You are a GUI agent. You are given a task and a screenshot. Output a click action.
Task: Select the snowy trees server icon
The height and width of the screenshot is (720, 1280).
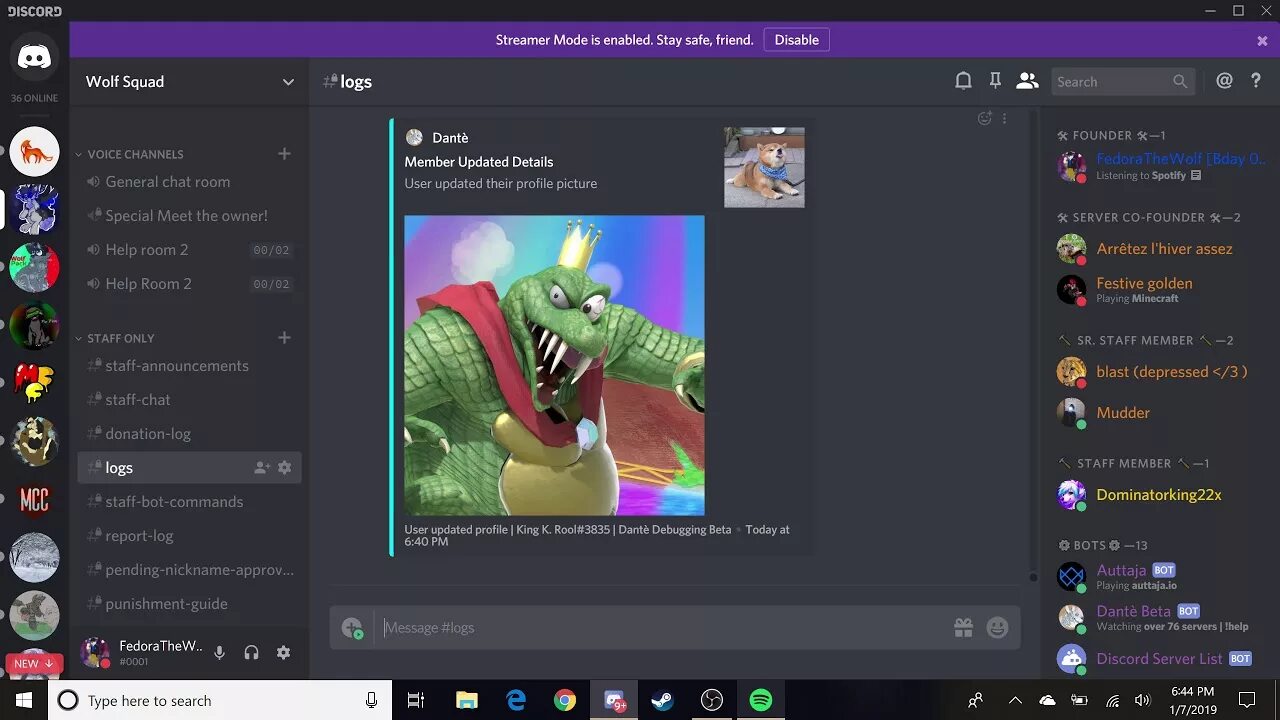(x=35, y=558)
